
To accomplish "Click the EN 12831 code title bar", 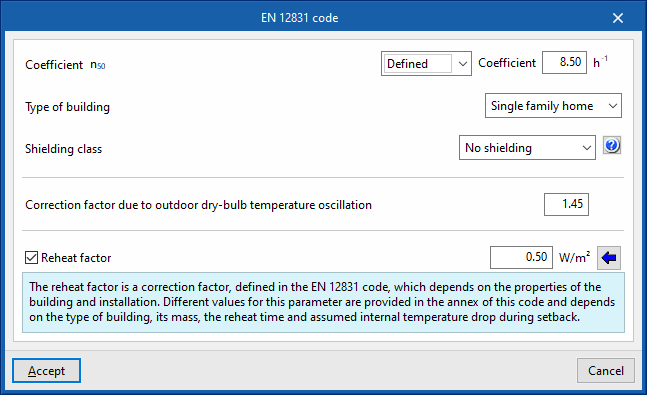I will tap(300, 18).
